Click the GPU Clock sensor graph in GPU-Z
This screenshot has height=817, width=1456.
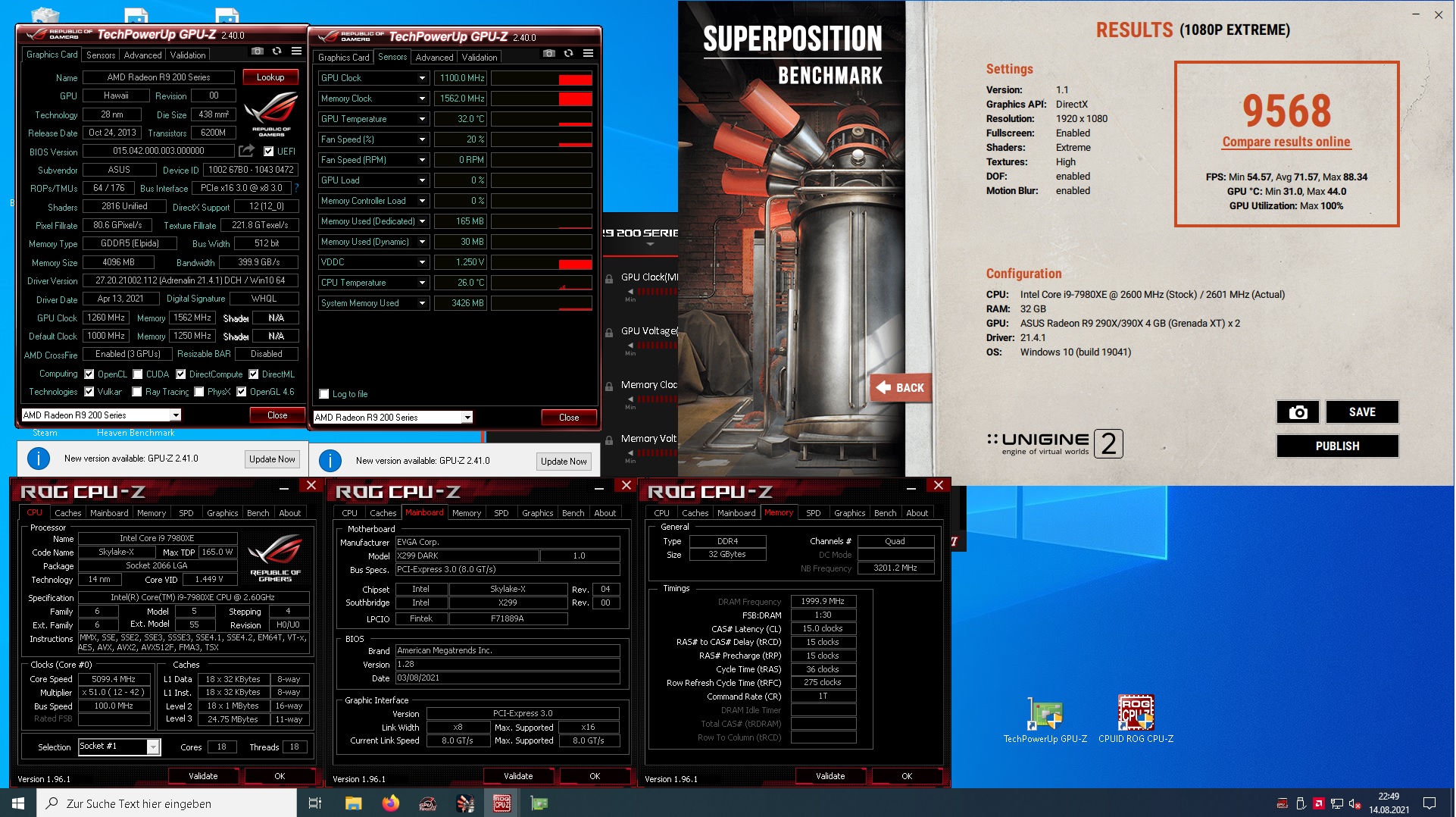click(542, 78)
